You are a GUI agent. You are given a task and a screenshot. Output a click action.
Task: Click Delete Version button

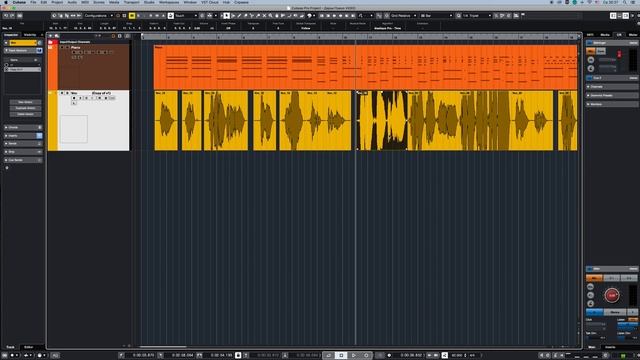click(x=25, y=114)
